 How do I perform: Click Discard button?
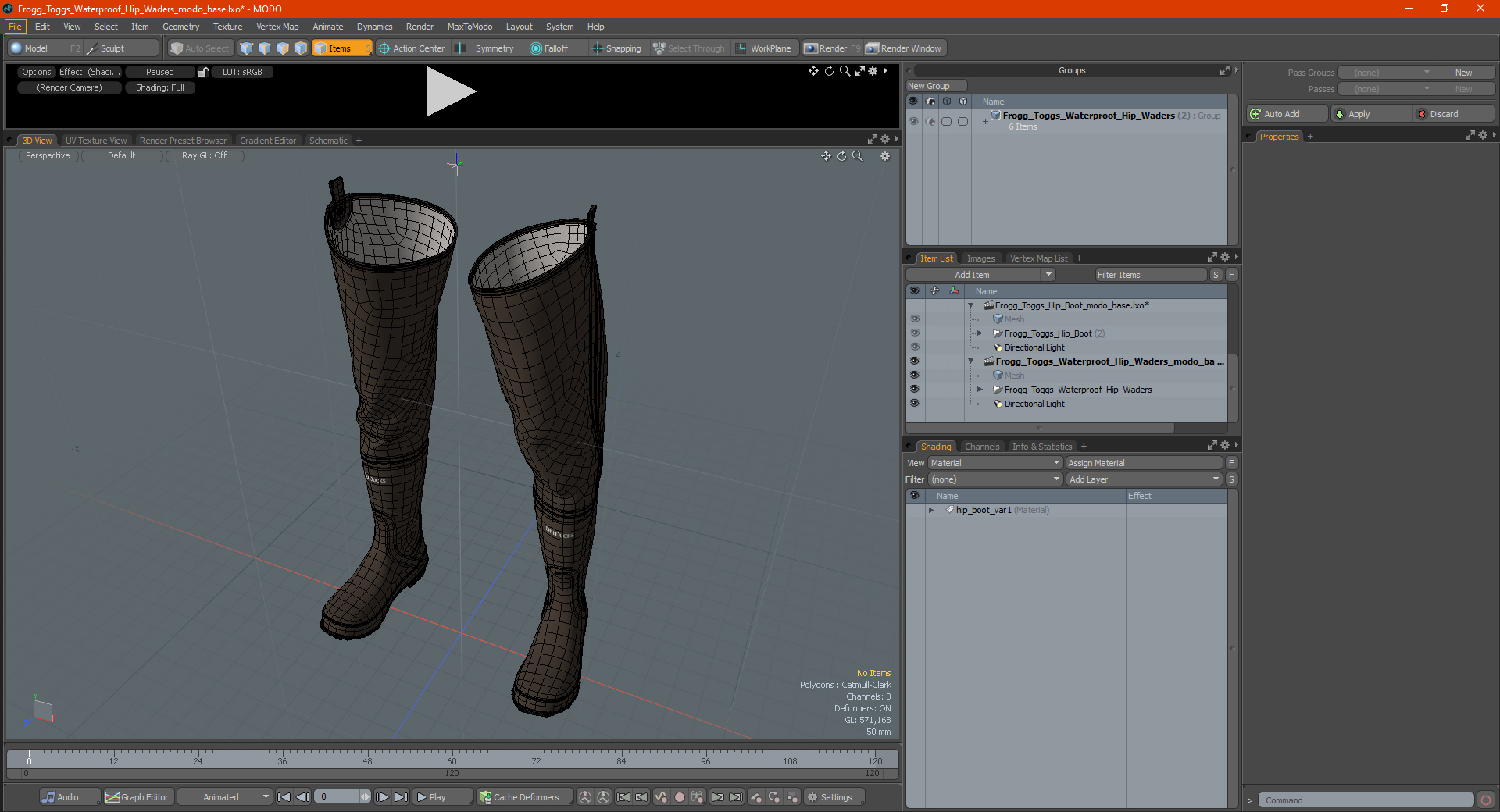(x=1454, y=114)
